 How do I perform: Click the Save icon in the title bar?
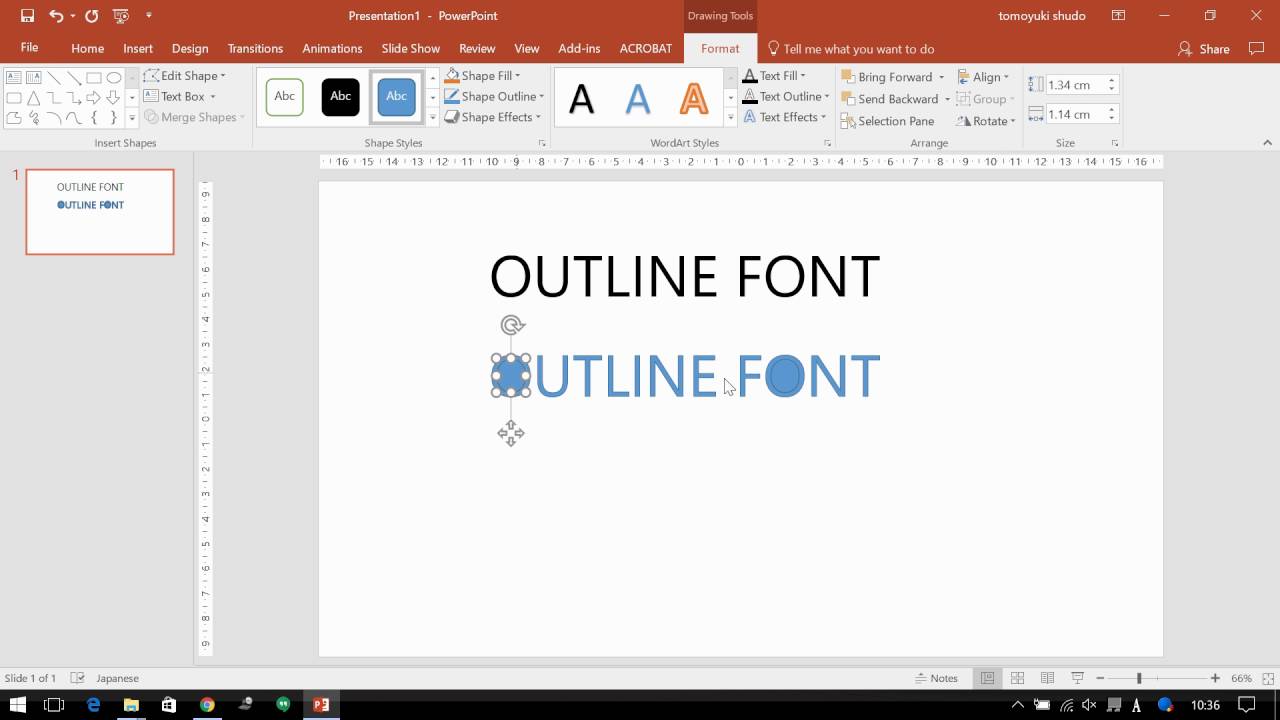[27, 16]
